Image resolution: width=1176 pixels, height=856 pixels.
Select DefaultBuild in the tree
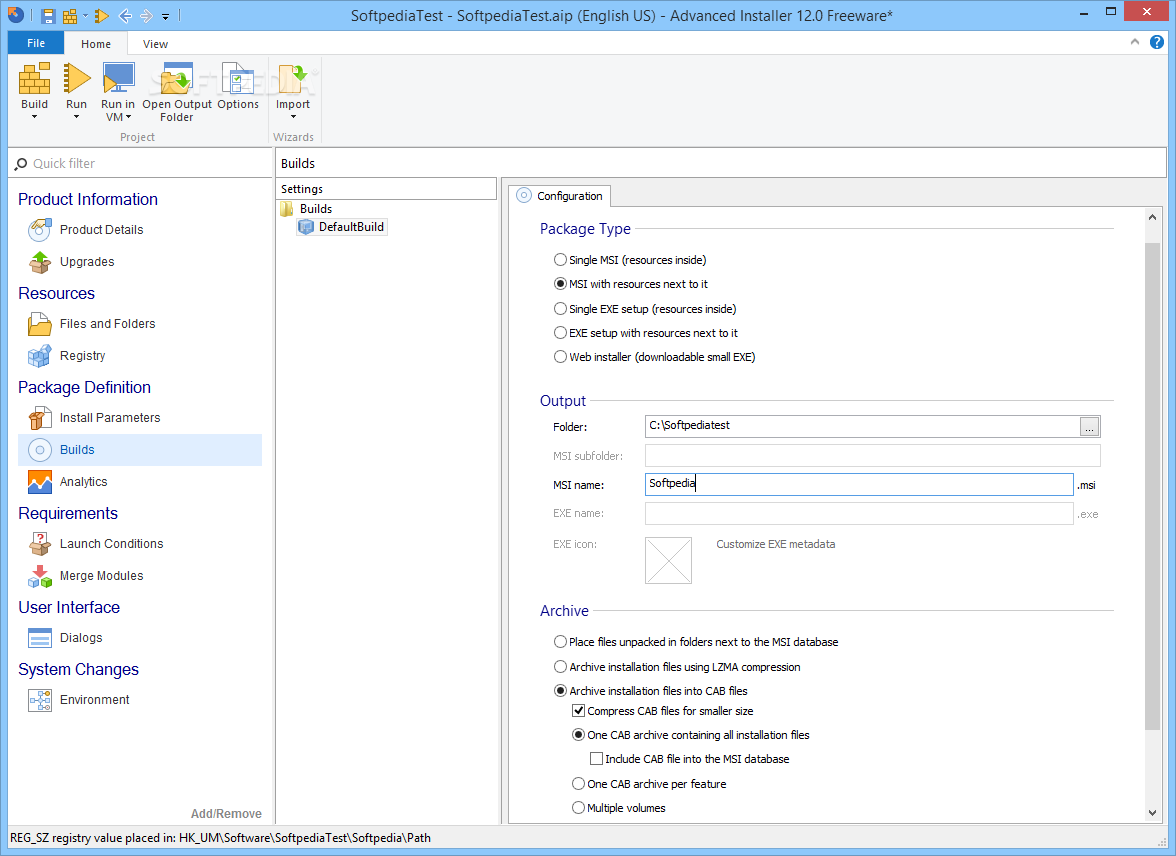[x=342, y=227]
